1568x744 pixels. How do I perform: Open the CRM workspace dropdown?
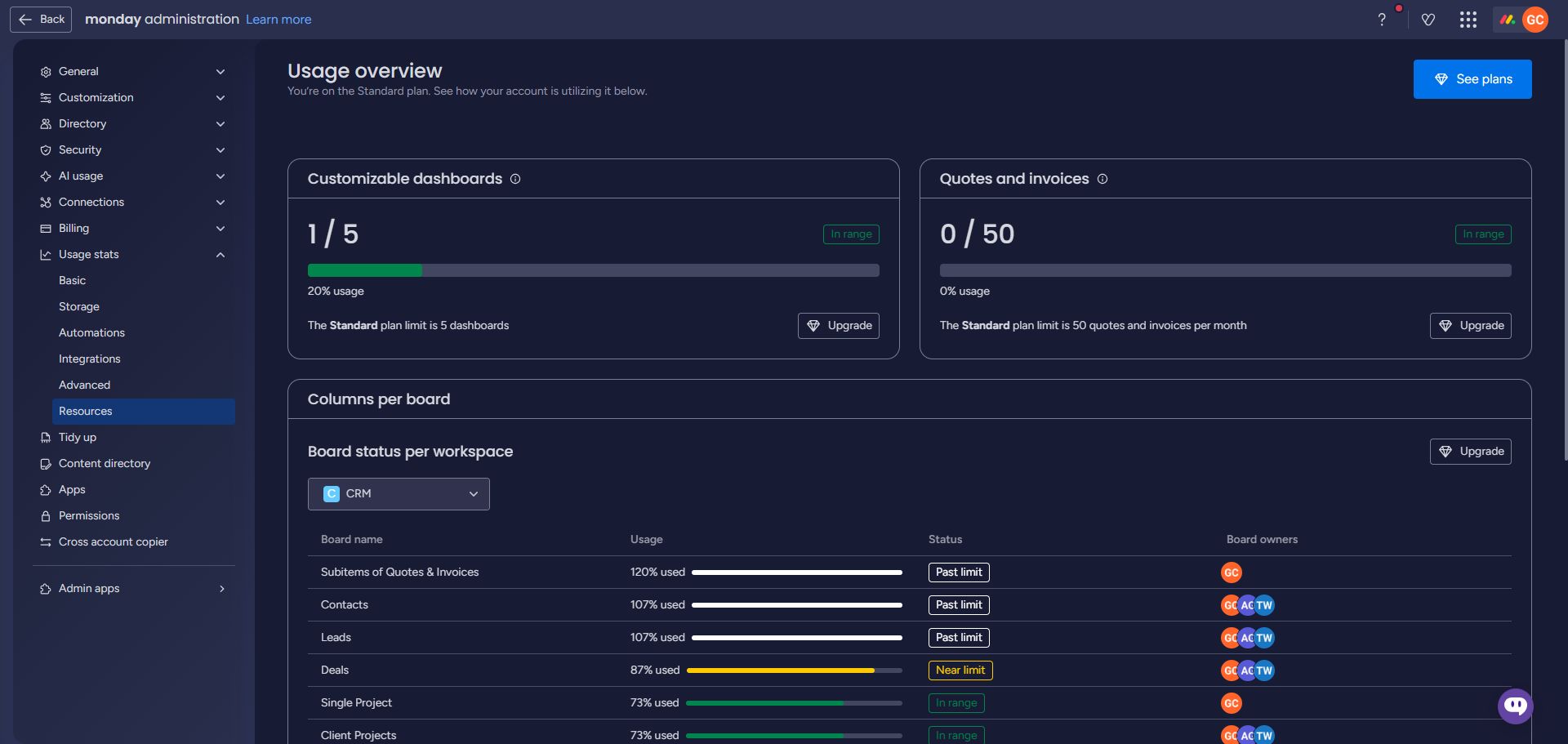(399, 494)
